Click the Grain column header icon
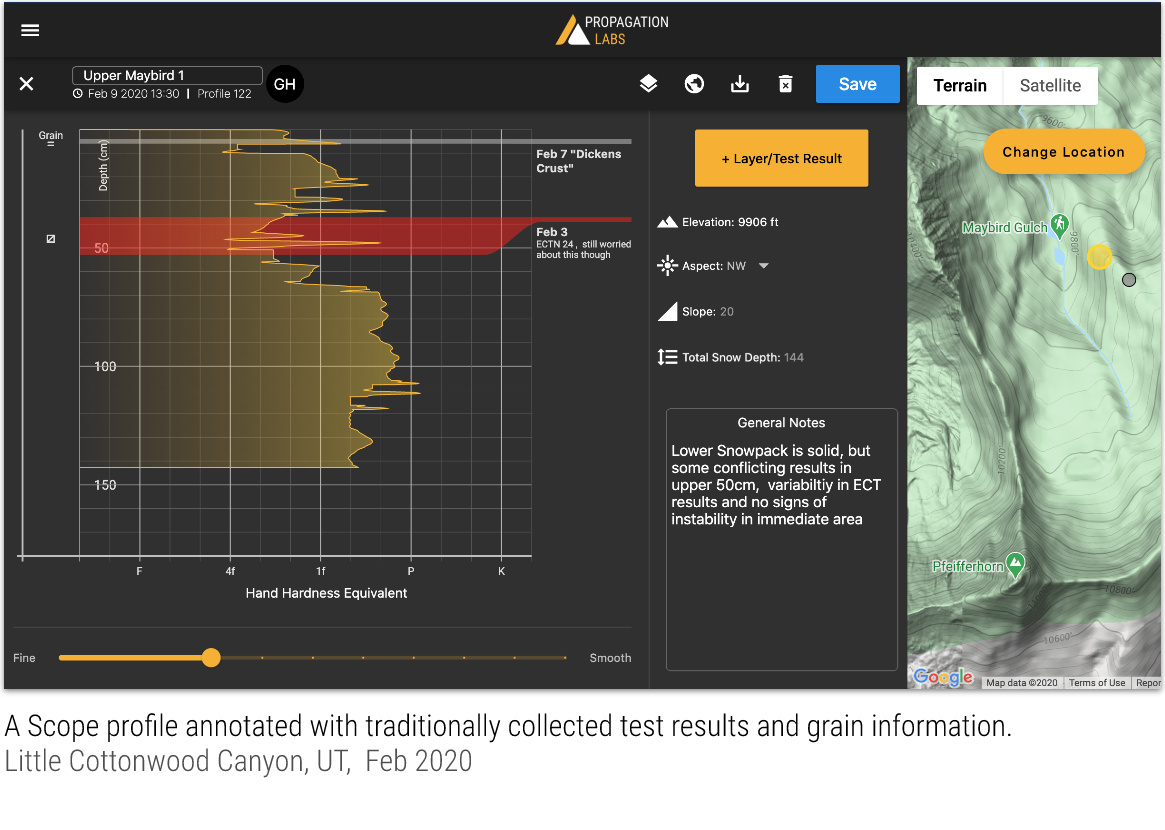The height and width of the screenshot is (830, 1165). tap(51, 143)
